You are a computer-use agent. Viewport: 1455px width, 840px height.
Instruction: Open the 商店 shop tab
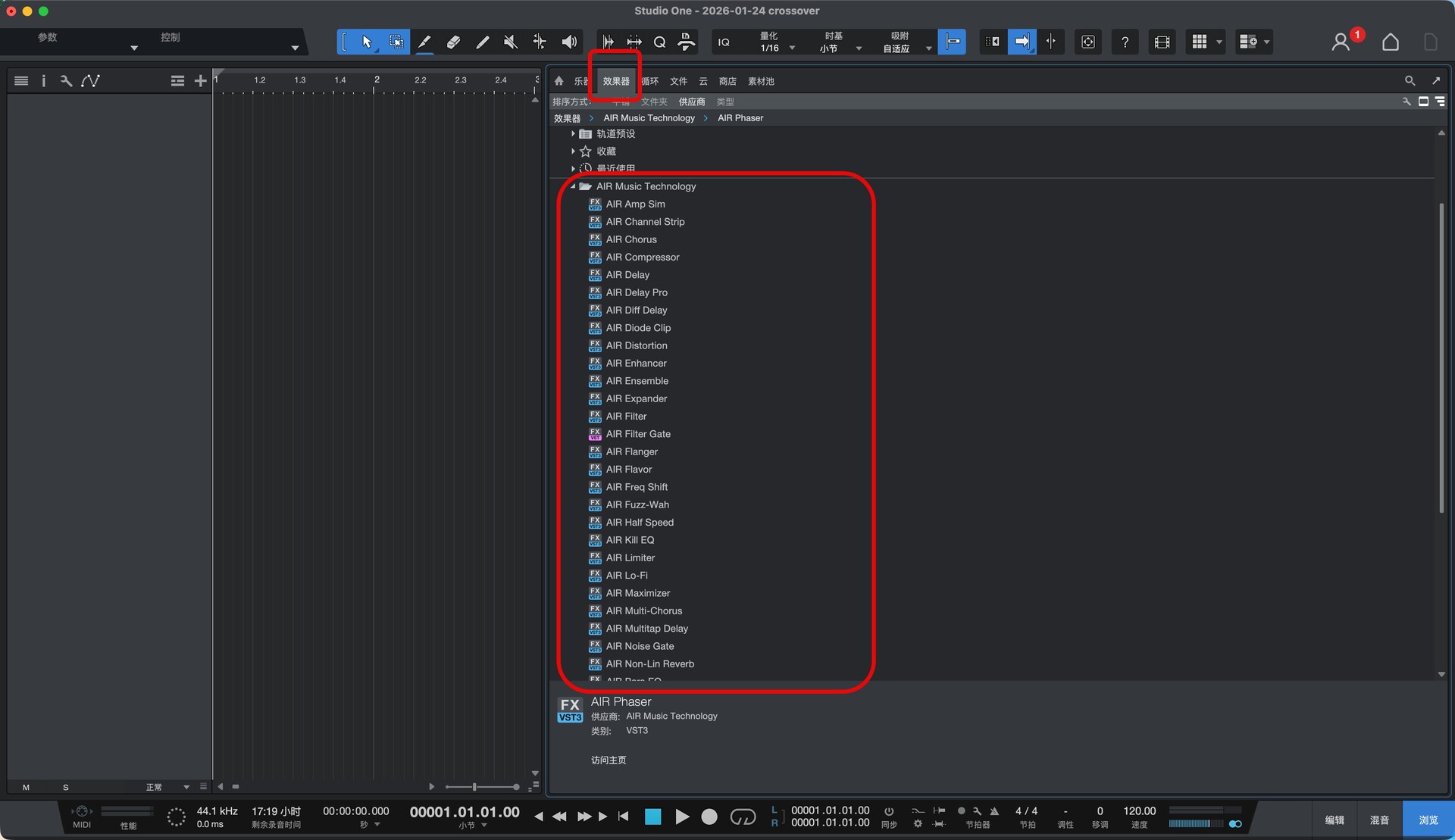[x=727, y=81]
